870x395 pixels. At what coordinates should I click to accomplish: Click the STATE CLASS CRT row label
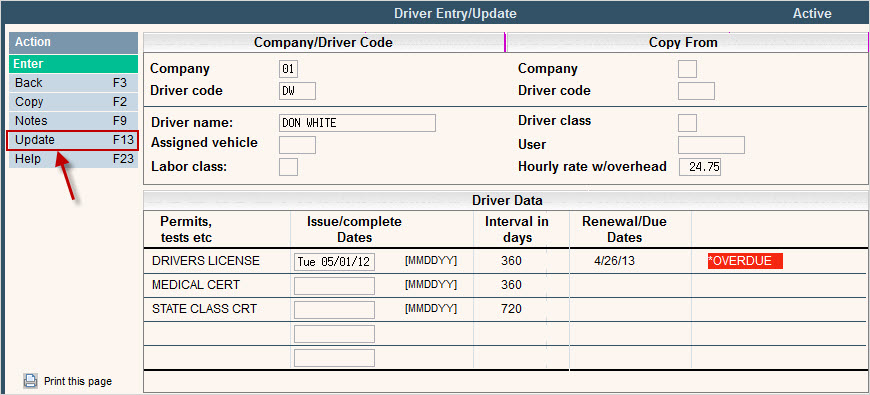pyautogui.click(x=204, y=308)
